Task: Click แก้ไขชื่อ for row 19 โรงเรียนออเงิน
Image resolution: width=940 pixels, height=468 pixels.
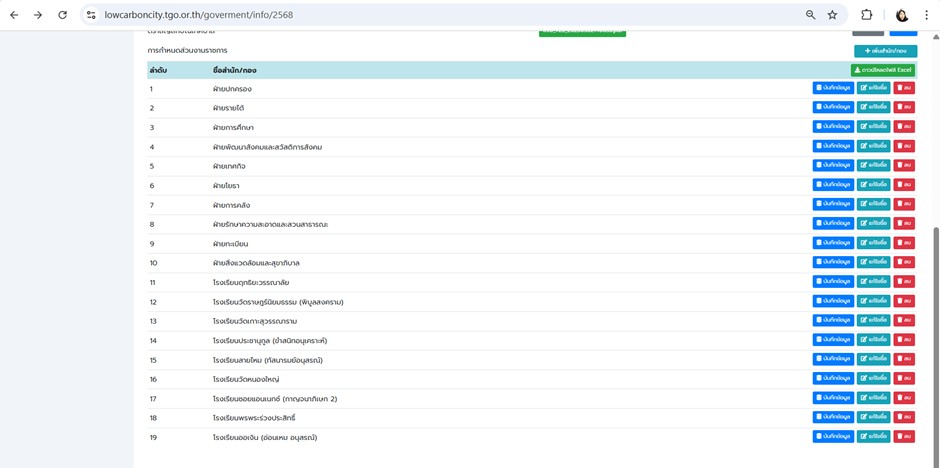Action: click(873, 437)
